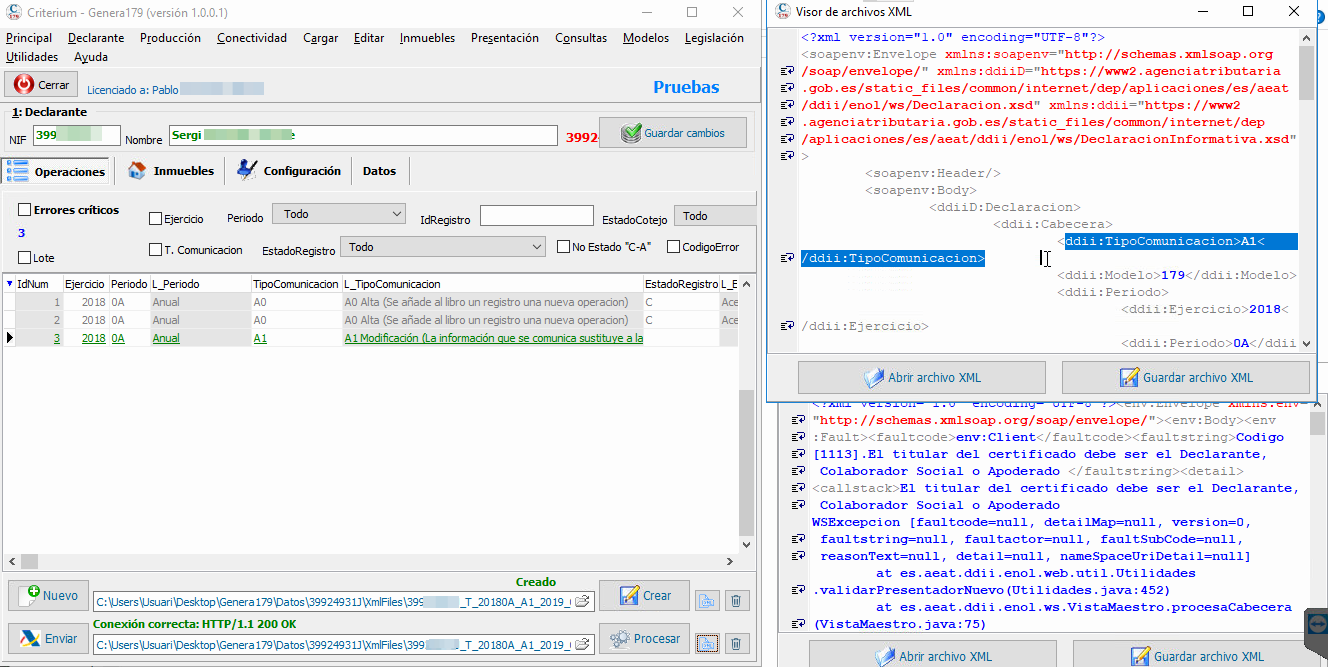
Task: Open the EstadoRegistro dropdown
Action: (x=442, y=247)
